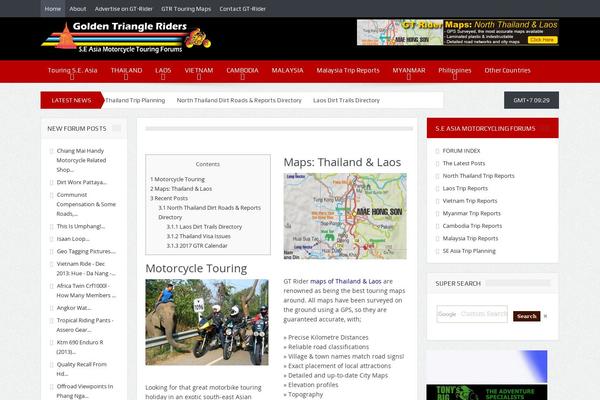Open Ktm 690 Enduro R post
Screen dimensions: 600x400
pyautogui.click(x=80, y=347)
